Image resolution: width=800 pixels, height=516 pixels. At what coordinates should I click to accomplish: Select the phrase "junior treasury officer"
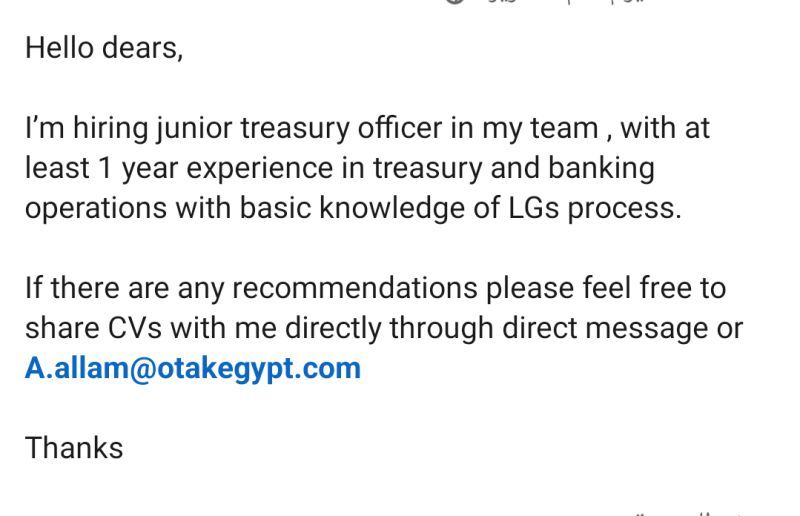pos(299,128)
